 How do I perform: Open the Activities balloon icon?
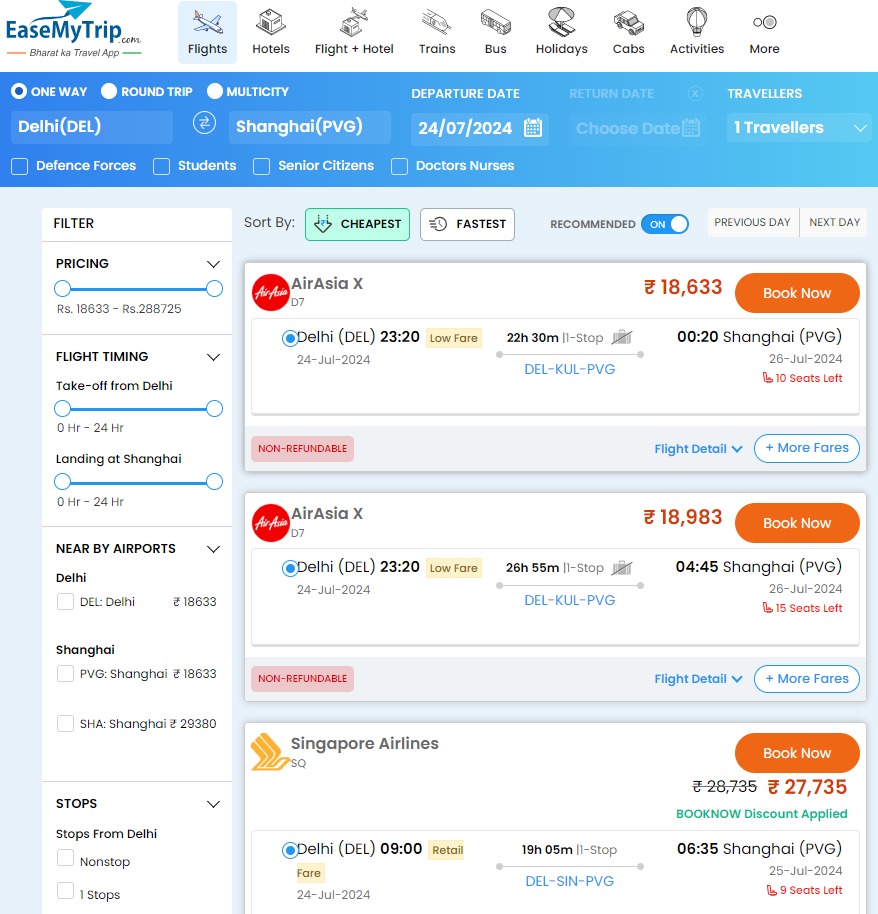697,22
